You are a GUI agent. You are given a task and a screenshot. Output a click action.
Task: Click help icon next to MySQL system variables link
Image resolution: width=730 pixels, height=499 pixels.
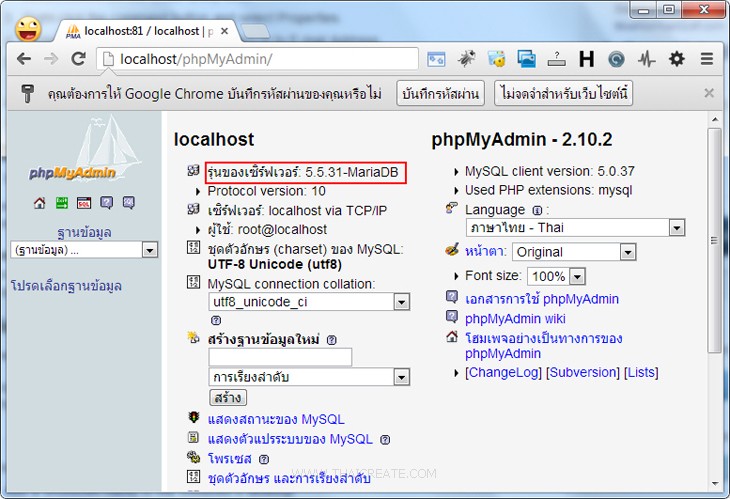(385, 439)
